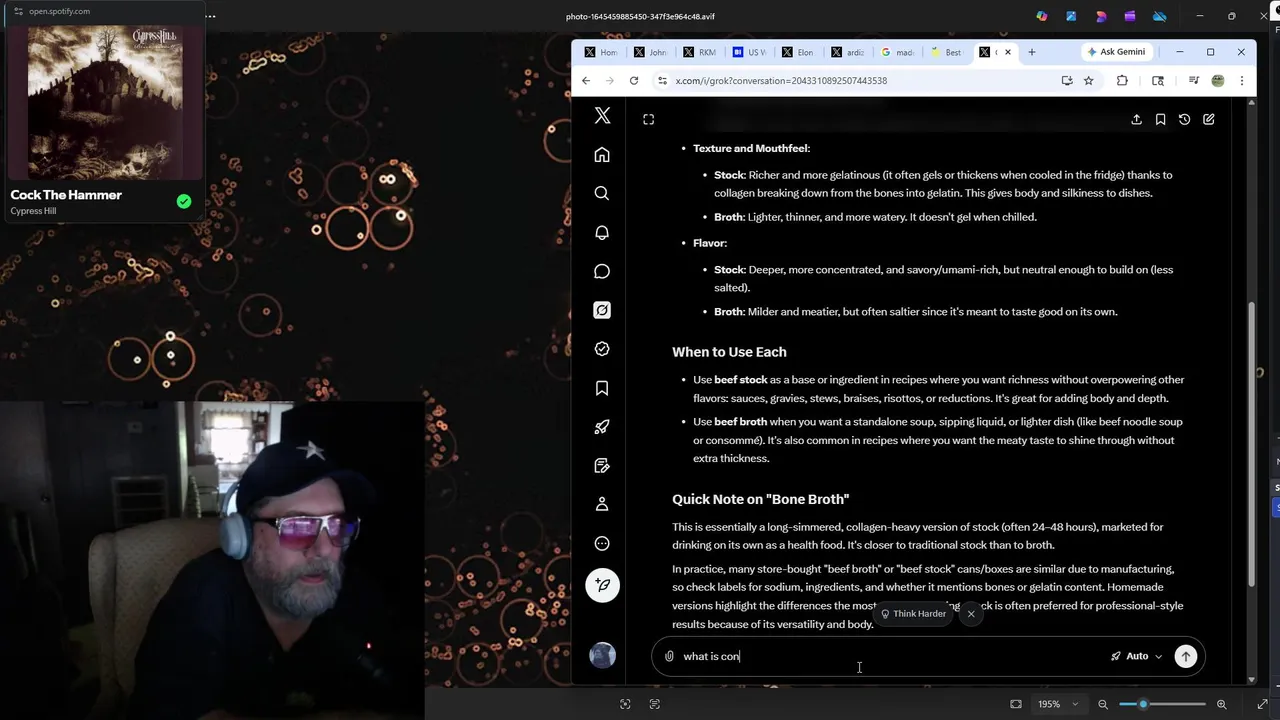The image size is (1280, 720).
Task: Open the Chrome three-dot menu
Action: tap(1242, 81)
